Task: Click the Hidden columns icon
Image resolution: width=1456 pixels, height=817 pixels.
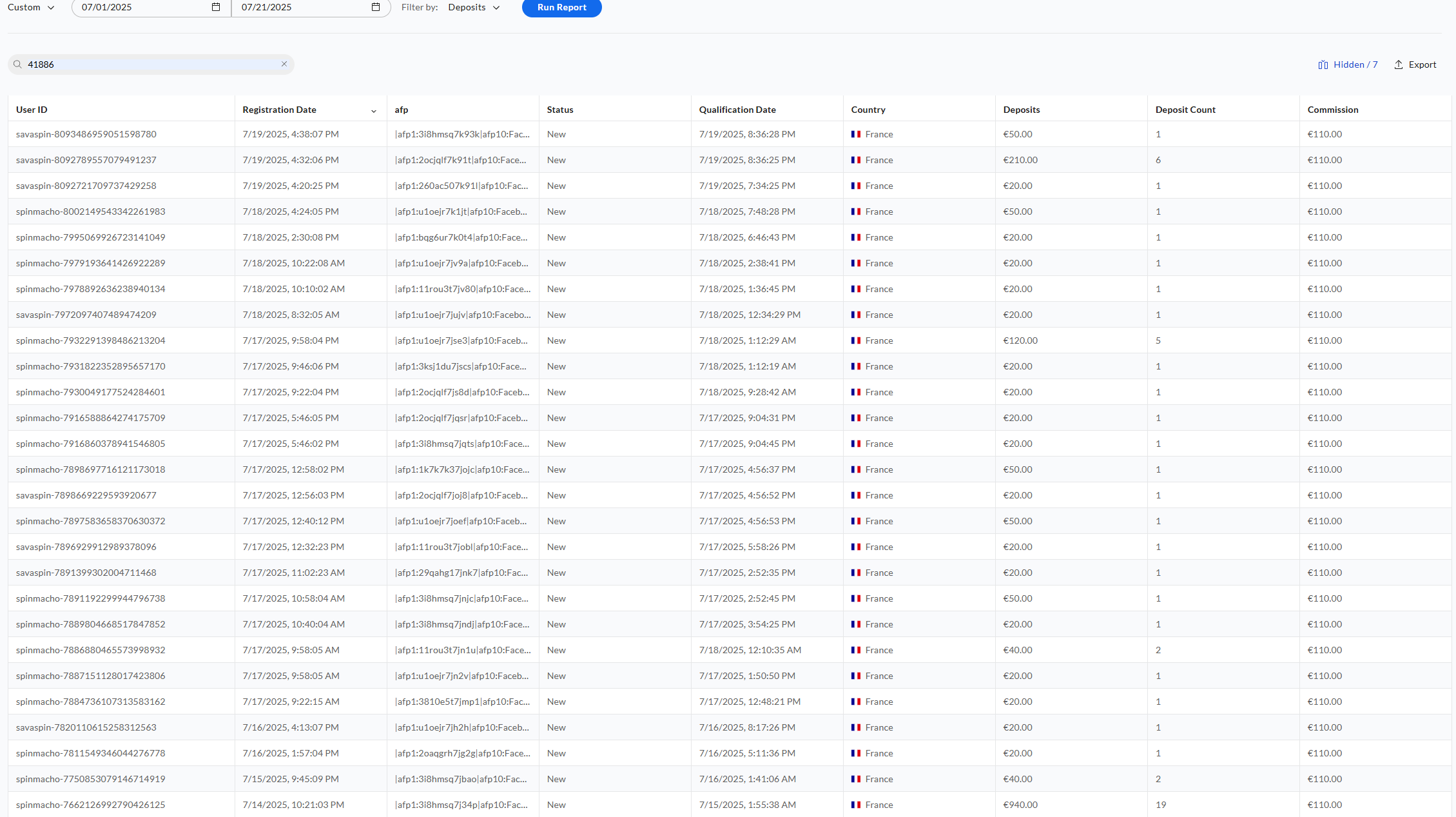Action: [1323, 64]
